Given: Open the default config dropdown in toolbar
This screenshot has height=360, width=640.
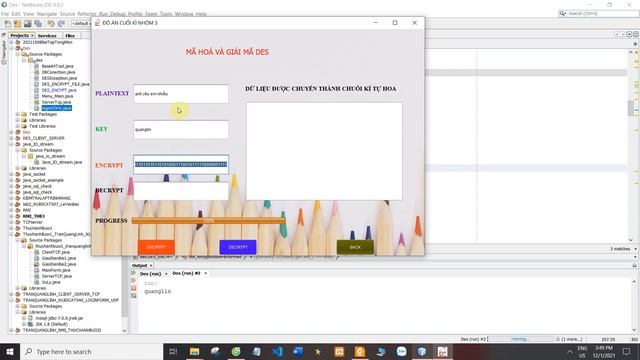Looking at the screenshot, I should [x=81, y=24].
